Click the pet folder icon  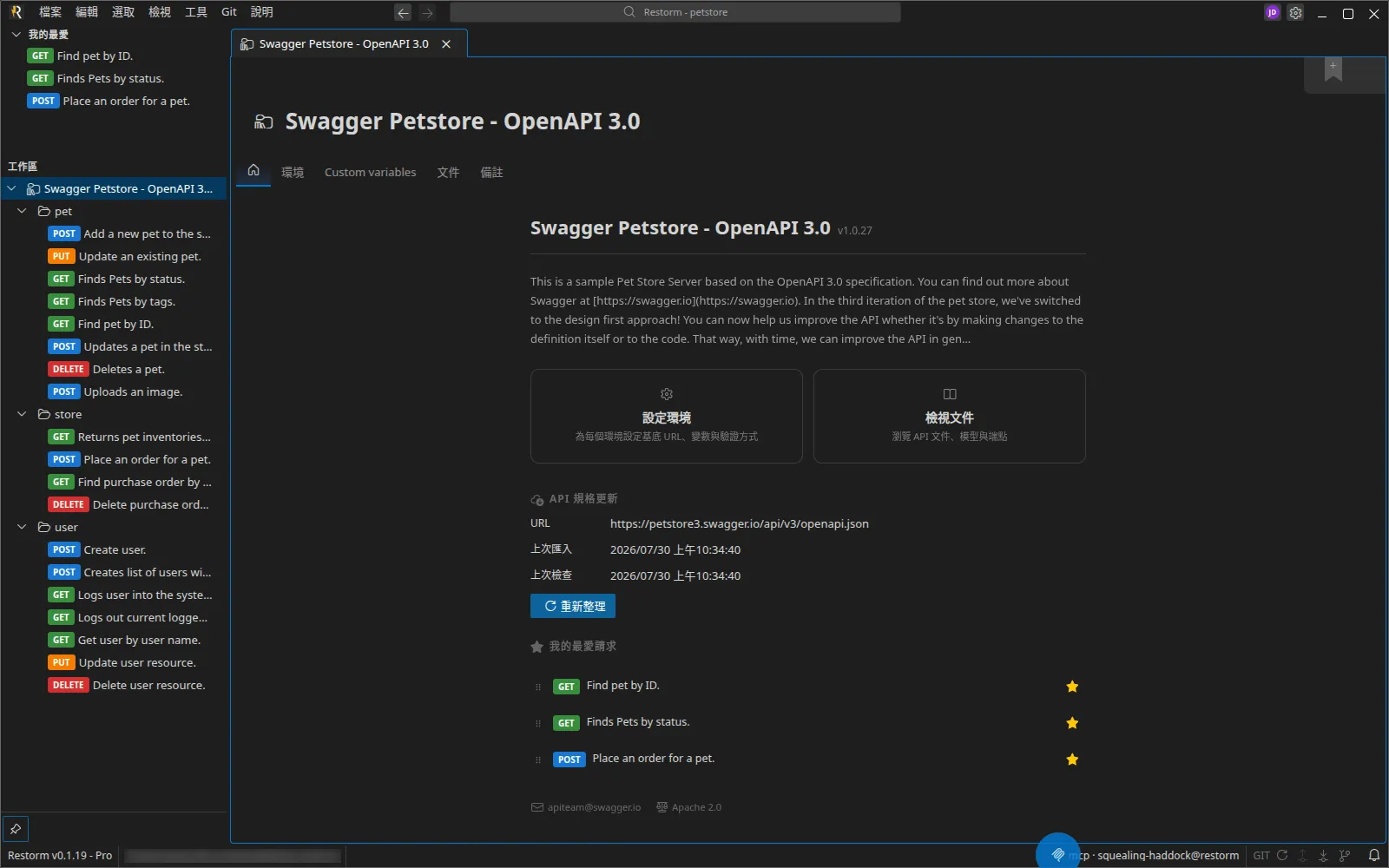click(43, 211)
